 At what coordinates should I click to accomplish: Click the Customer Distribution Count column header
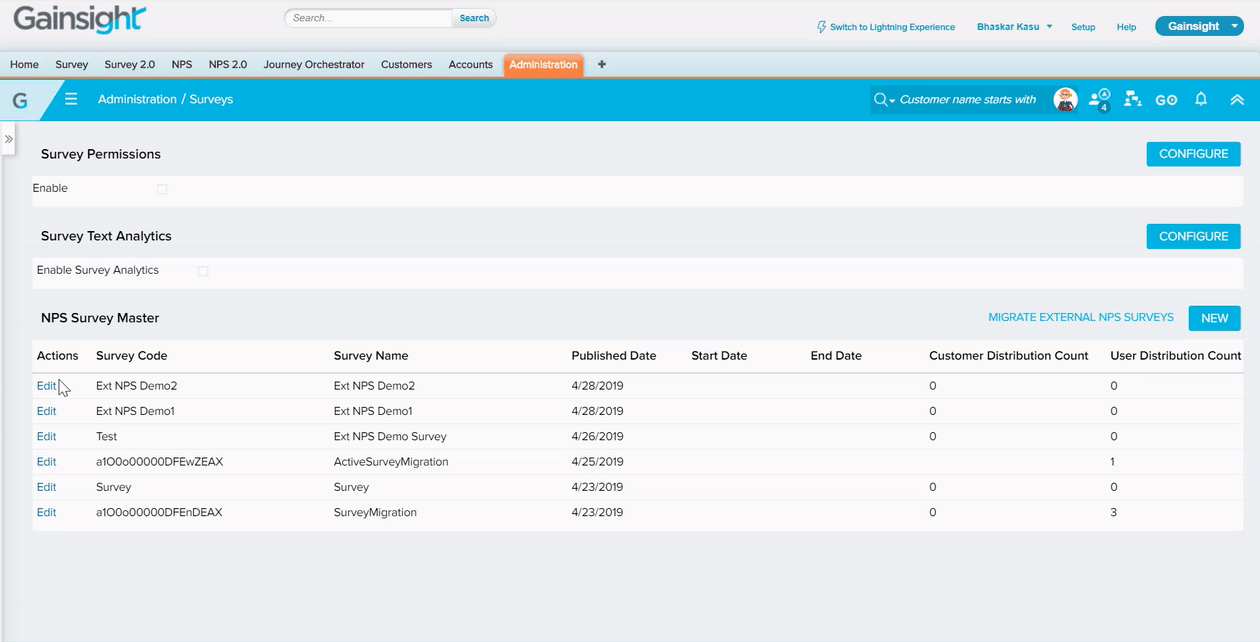click(1009, 356)
